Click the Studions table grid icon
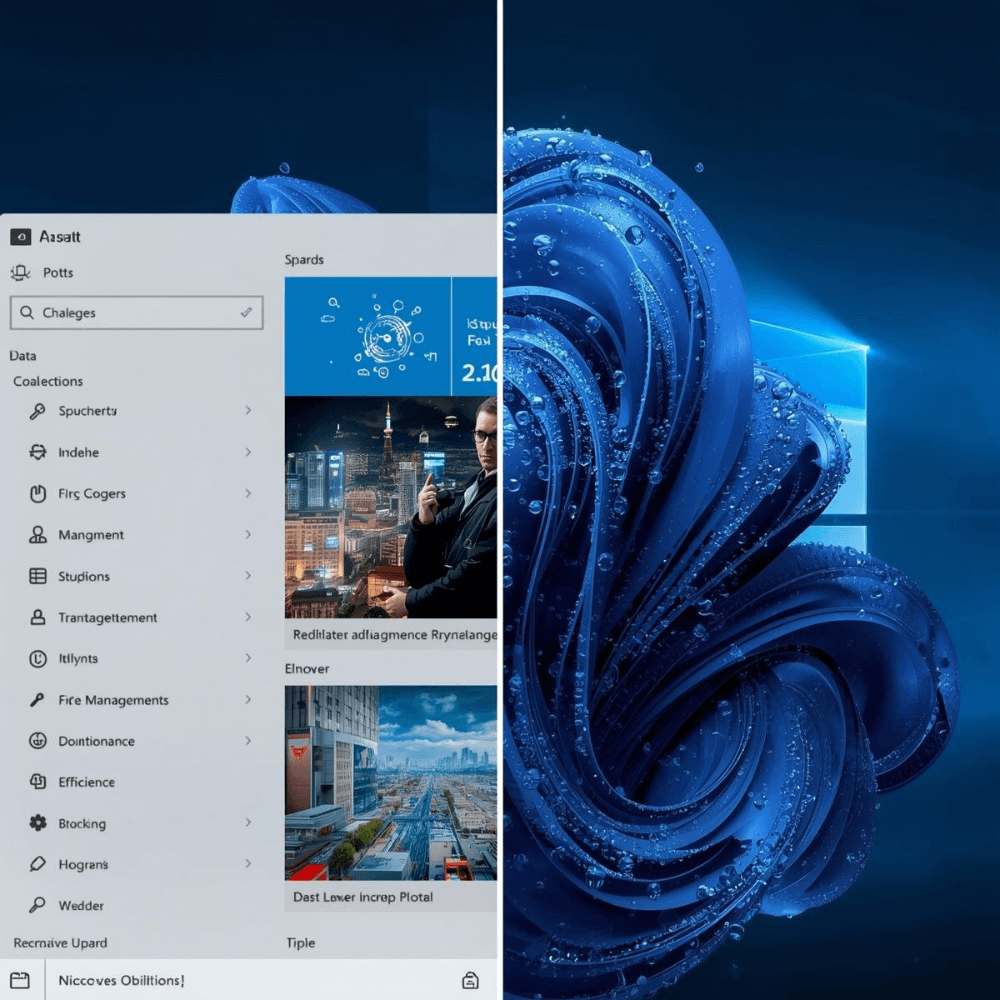Image resolution: width=1000 pixels, height=1000 pixels. [x=38, y=576]
